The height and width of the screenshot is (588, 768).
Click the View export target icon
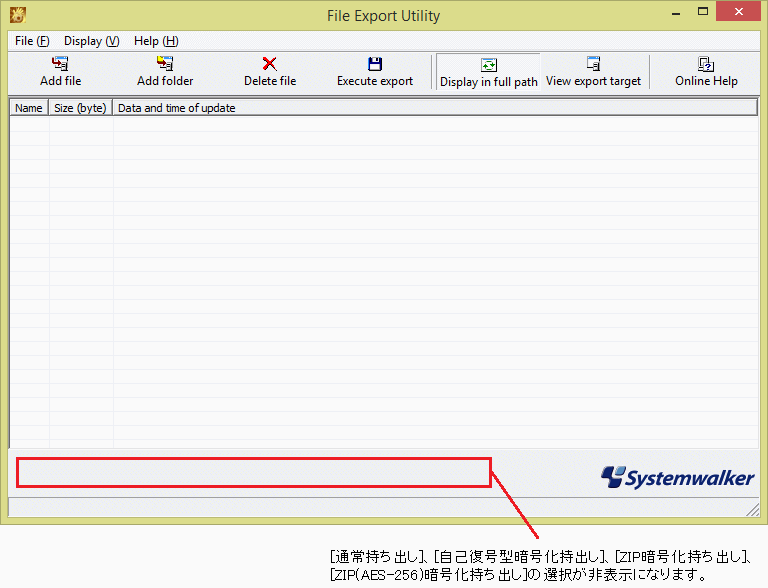coord(593,64)
